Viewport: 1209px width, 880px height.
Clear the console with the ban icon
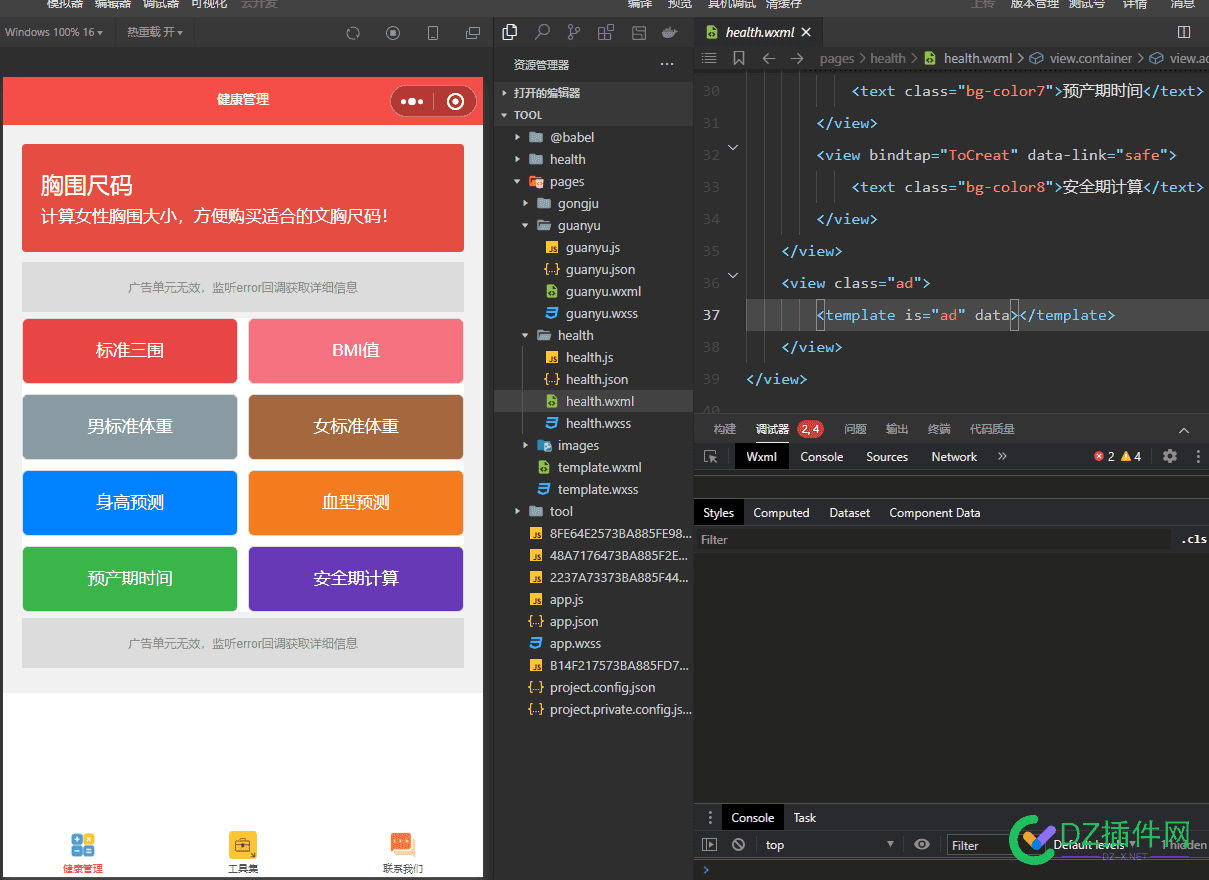point(738,845)
